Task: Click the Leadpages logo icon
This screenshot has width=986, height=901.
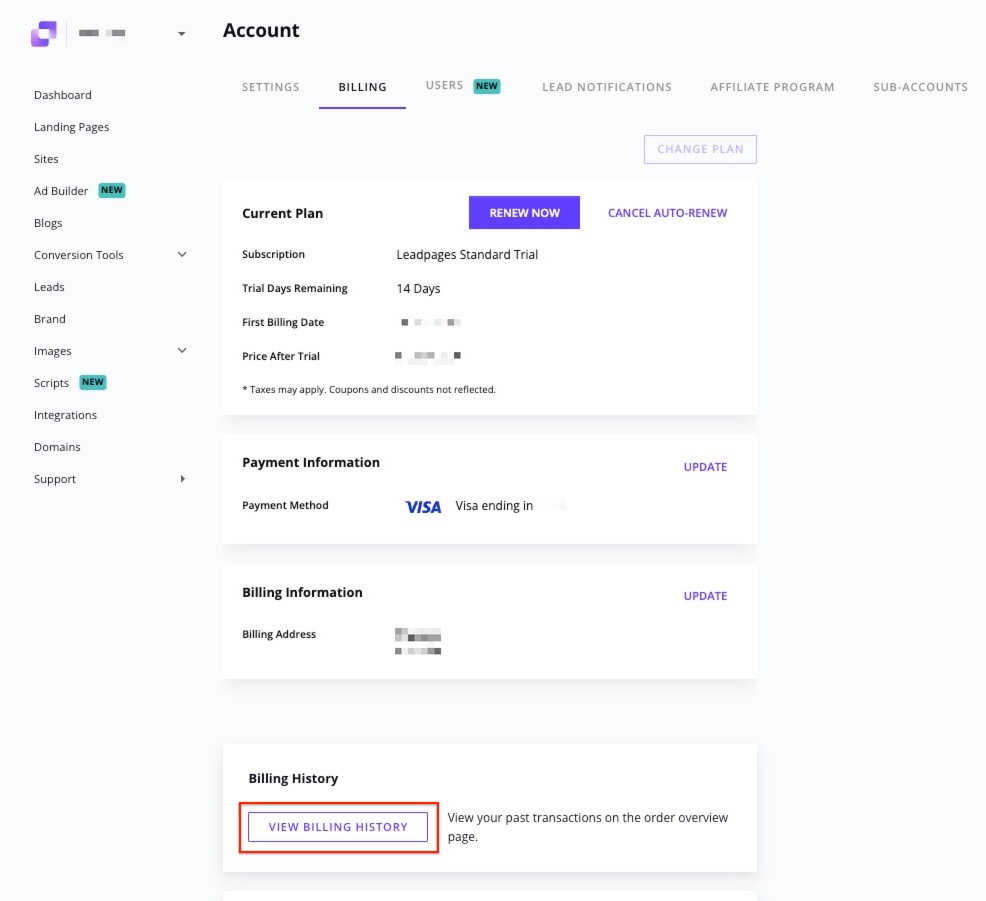Action: point(43,33)
